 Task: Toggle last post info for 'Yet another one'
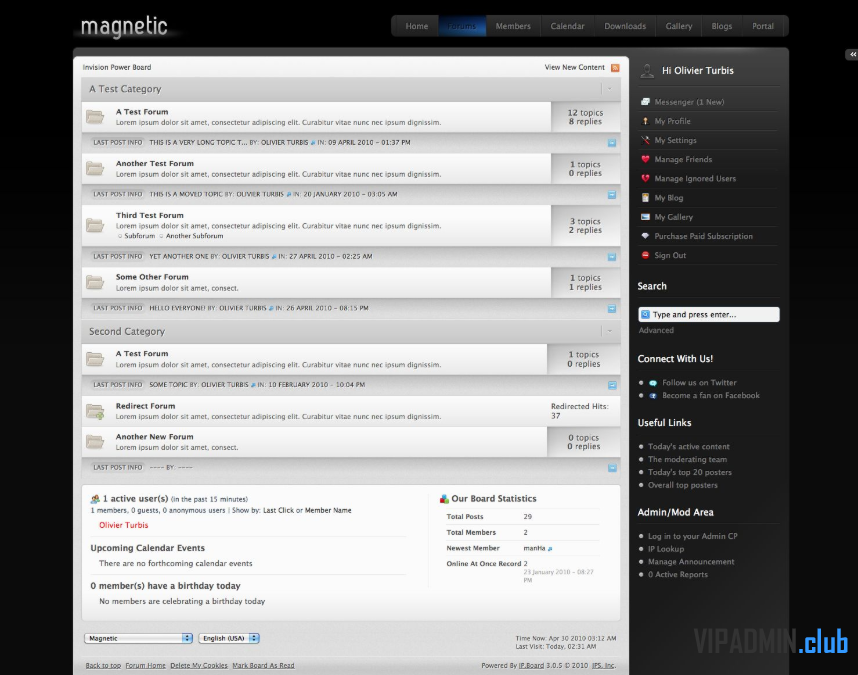612,257
